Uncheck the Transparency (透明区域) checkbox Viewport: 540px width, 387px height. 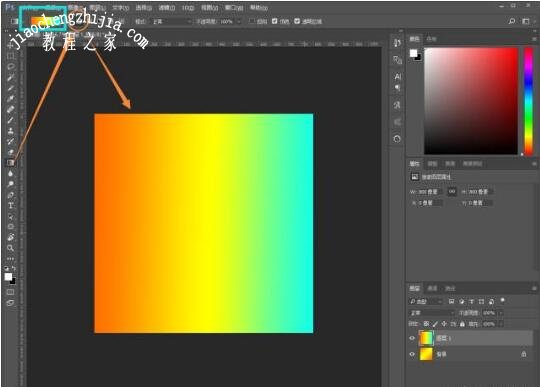pos(297,21)
